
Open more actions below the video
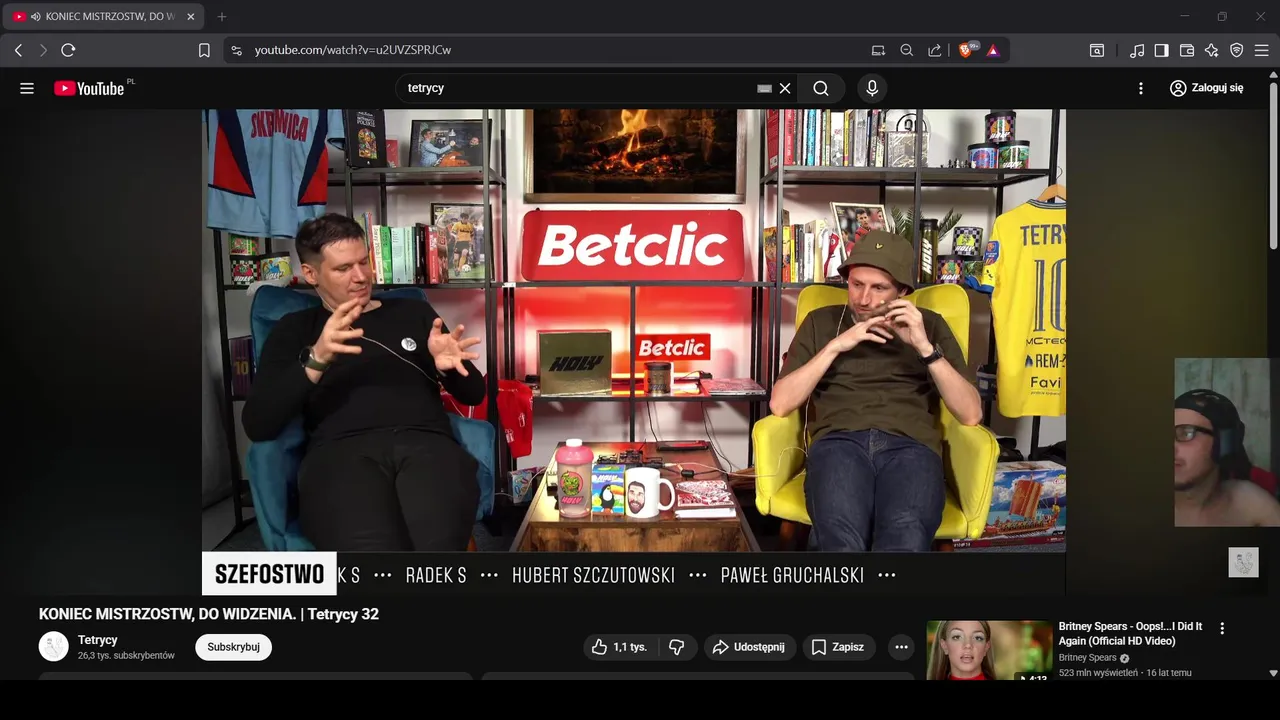(x=901, y=647)
